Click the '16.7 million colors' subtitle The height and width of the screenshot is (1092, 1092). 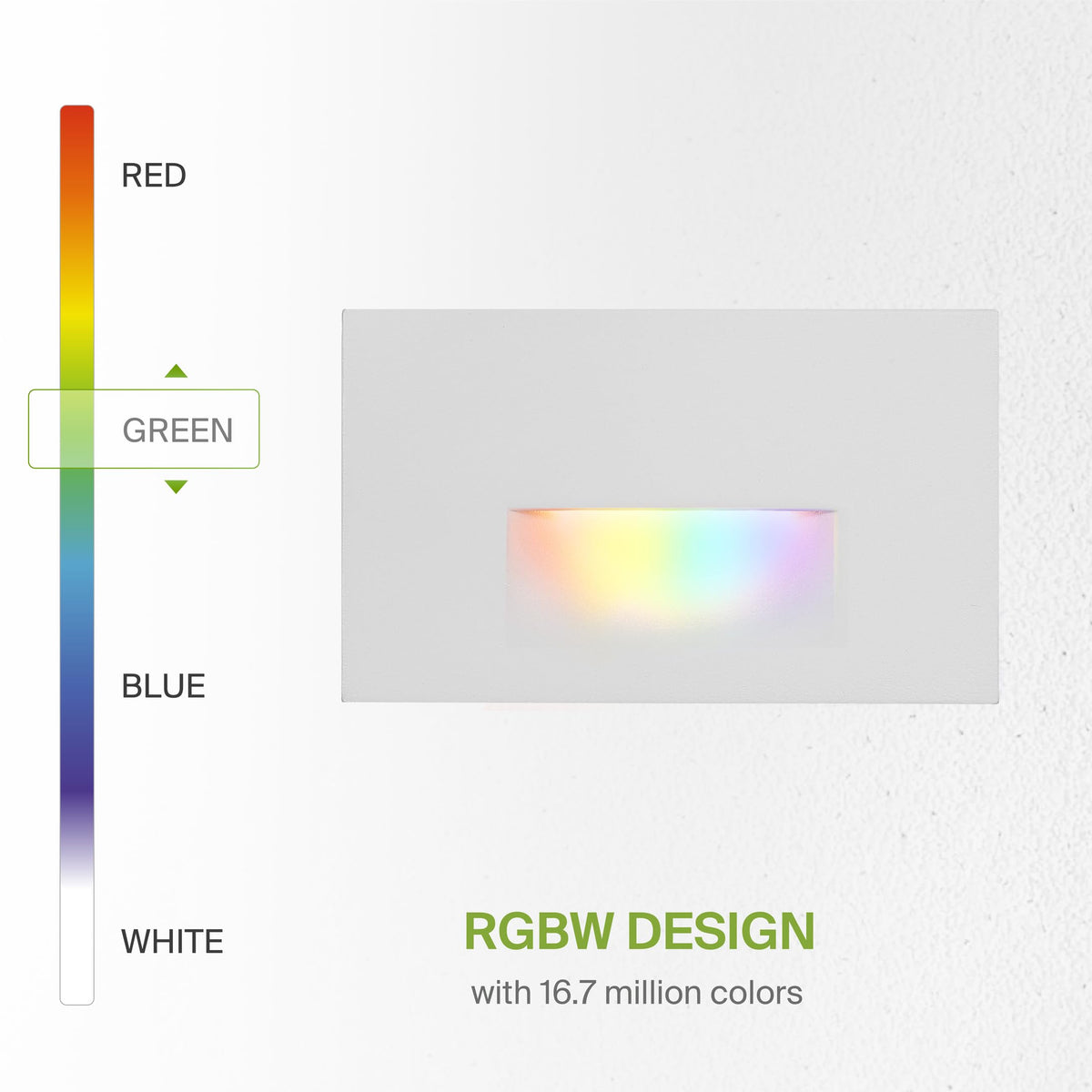pyautogui.click(x=672, y=992)
